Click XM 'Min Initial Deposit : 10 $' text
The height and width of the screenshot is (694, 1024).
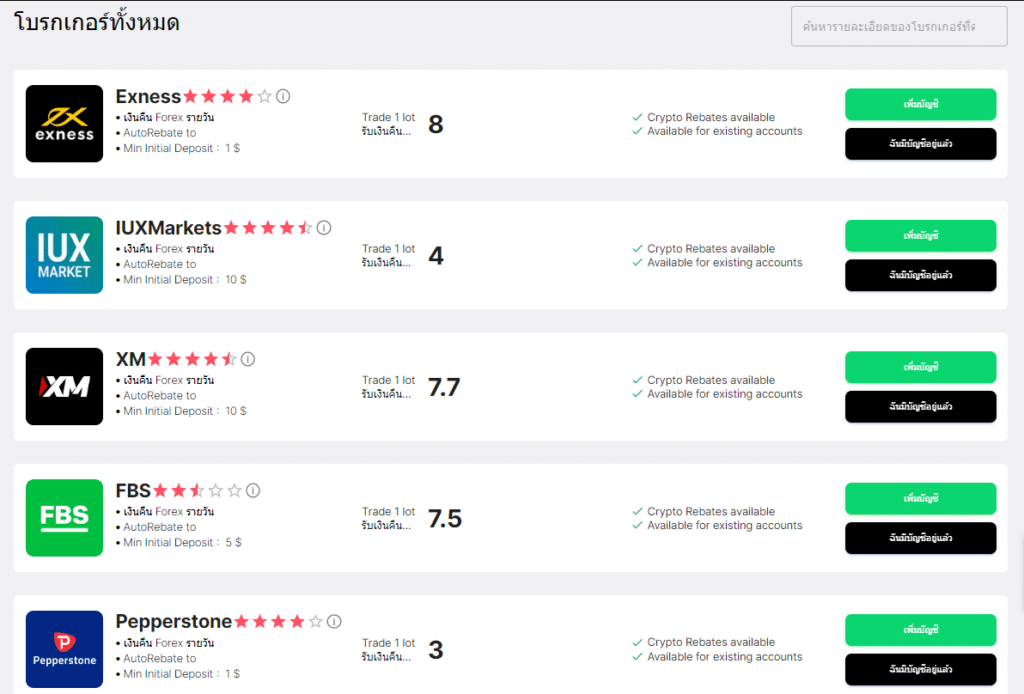click(x=185, y=411)
